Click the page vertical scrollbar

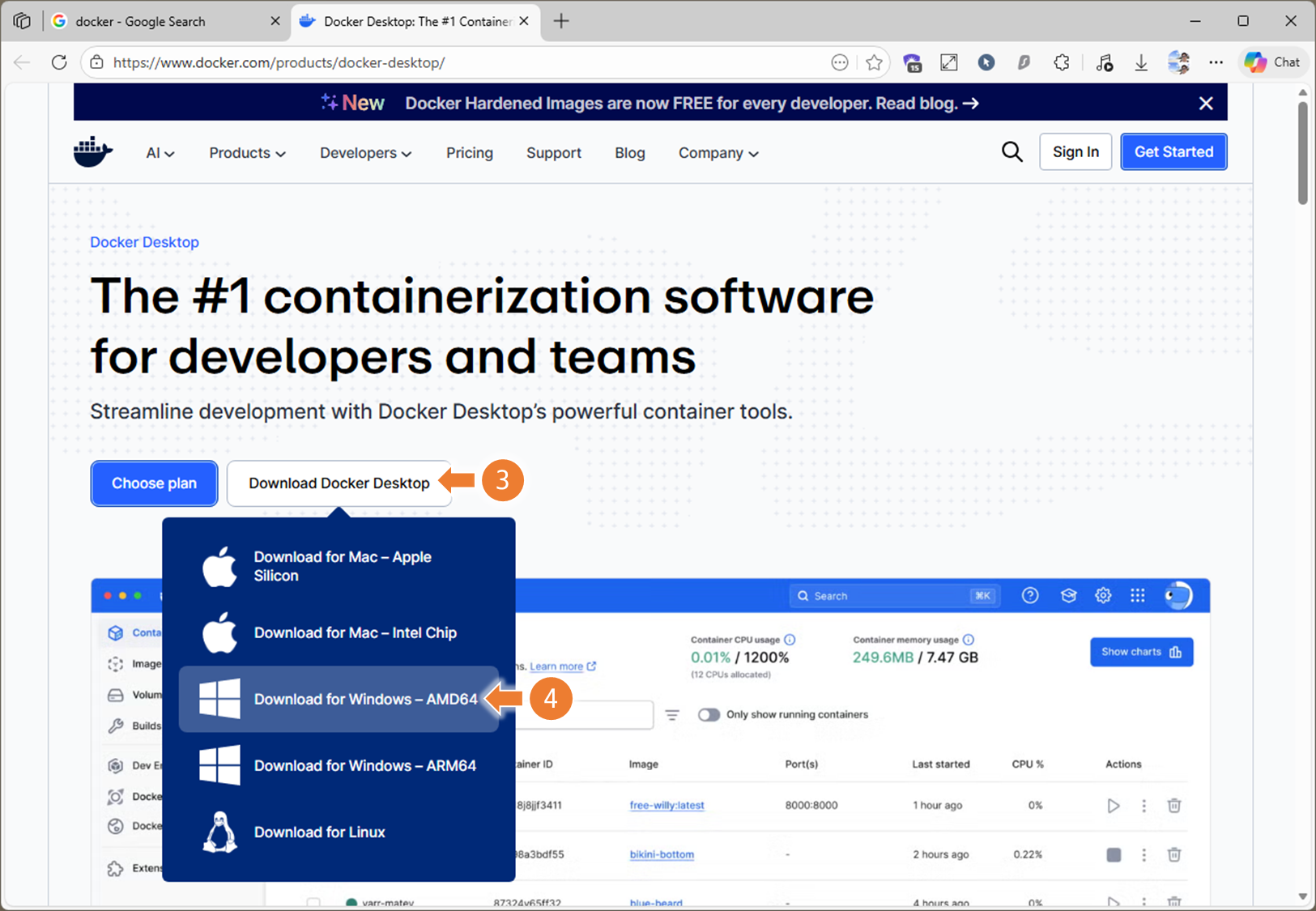(1302, 154)
